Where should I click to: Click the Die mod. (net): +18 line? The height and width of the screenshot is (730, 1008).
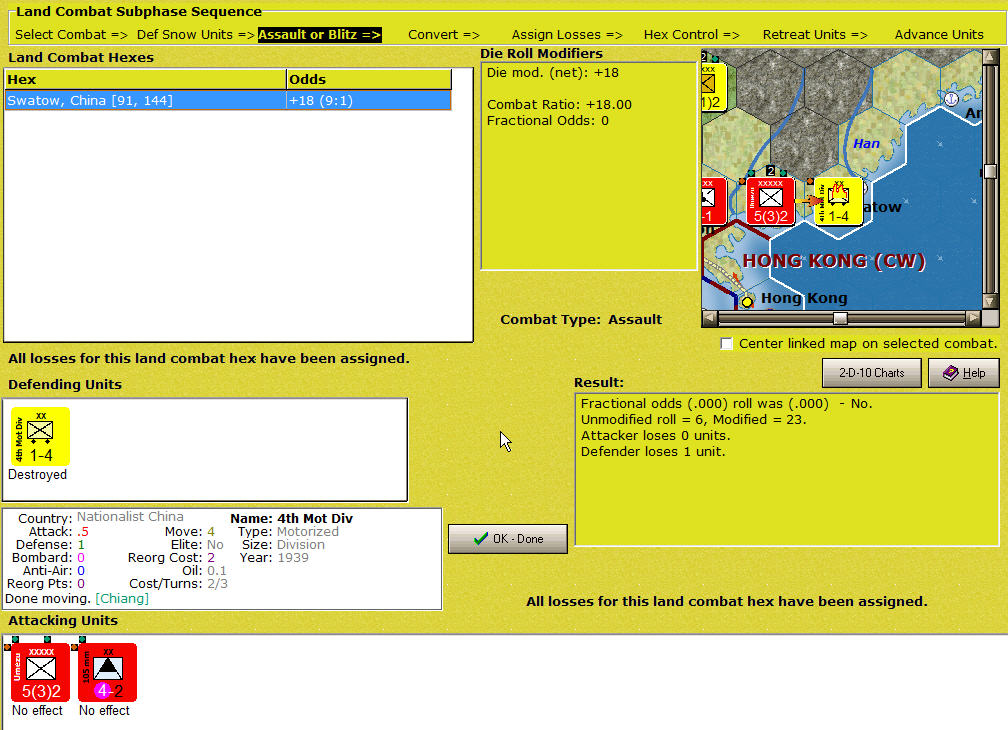coord(552,73)
